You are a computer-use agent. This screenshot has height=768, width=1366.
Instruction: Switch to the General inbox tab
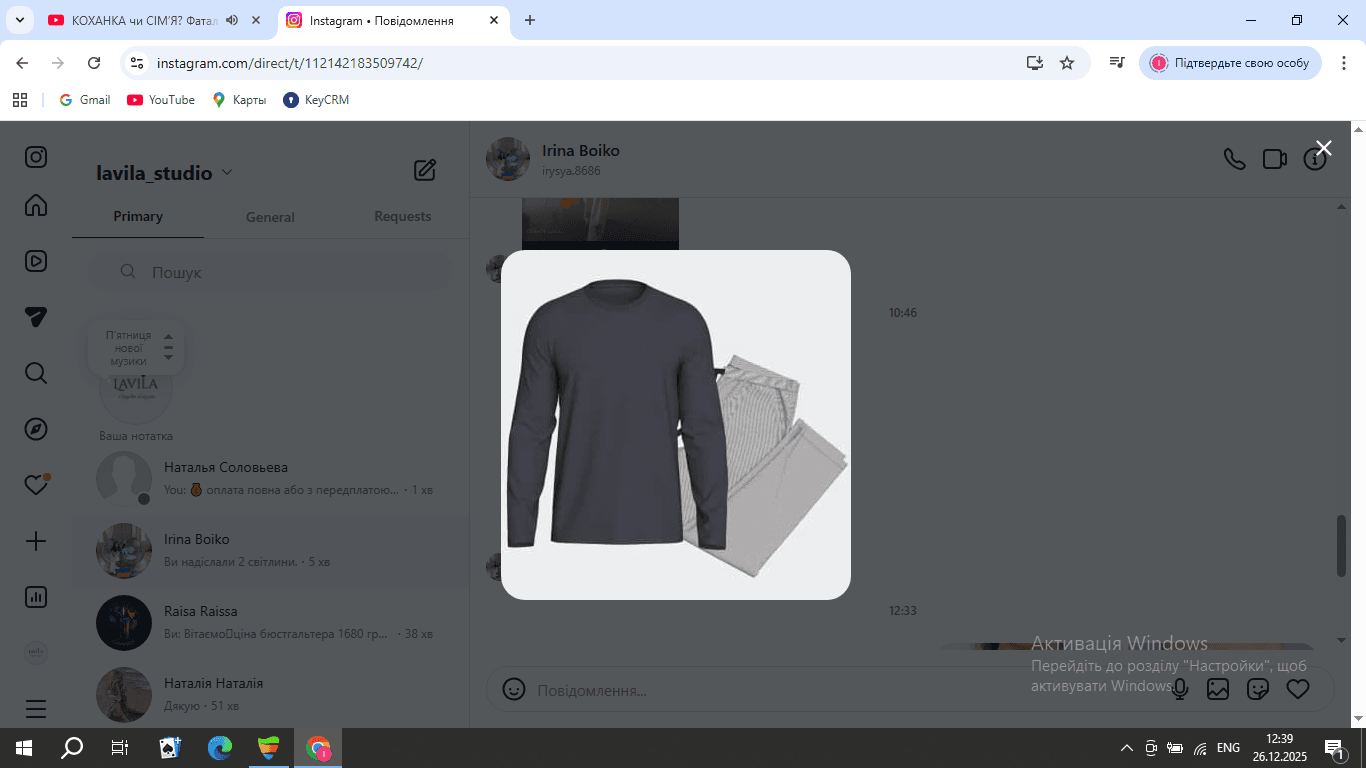point(270,217)
